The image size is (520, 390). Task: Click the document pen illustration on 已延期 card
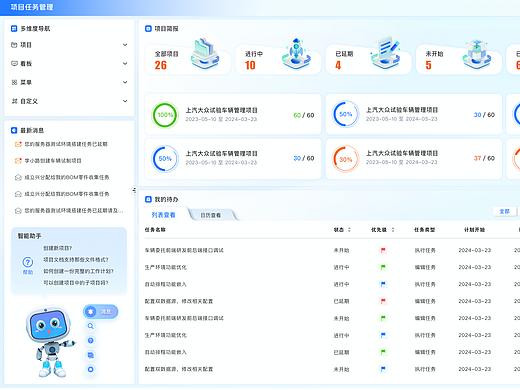386,52
